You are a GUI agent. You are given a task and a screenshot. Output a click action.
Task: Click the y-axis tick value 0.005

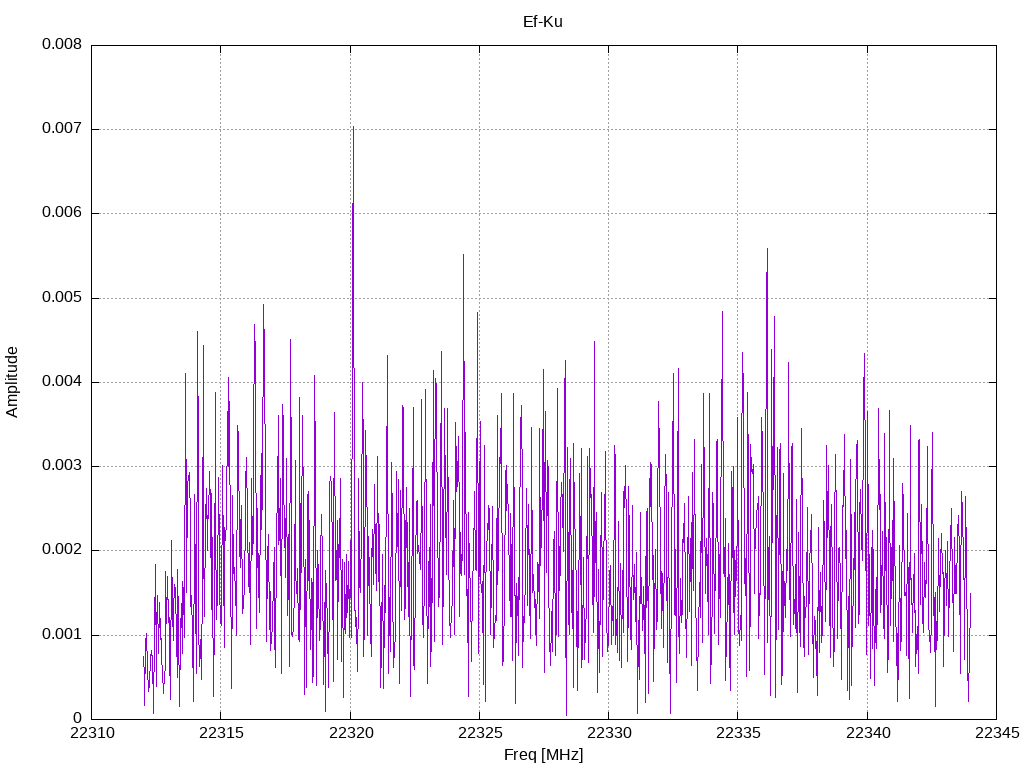(62, 298)
